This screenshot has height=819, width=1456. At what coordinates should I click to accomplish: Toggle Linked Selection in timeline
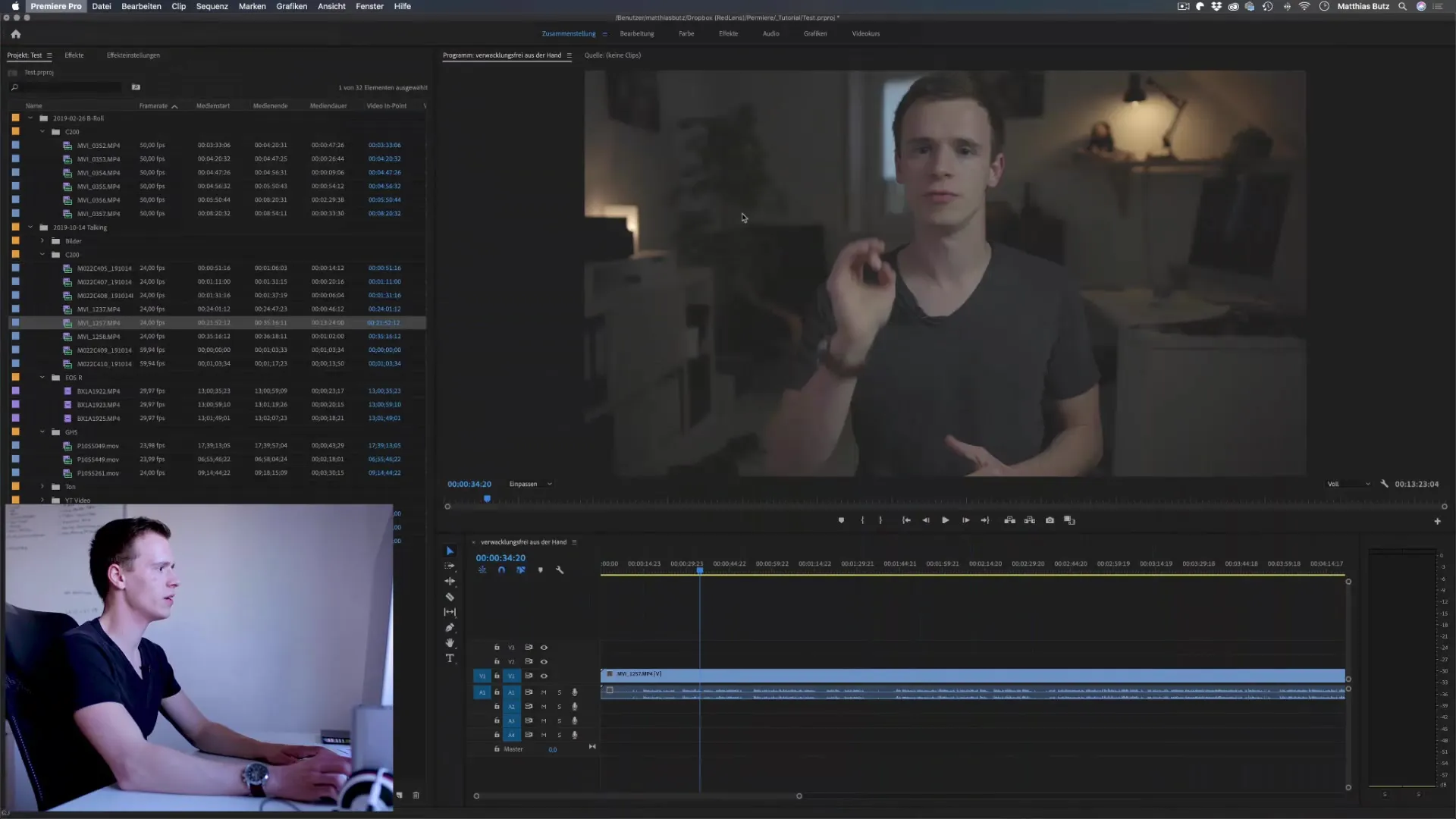click(x=521, y=570)
